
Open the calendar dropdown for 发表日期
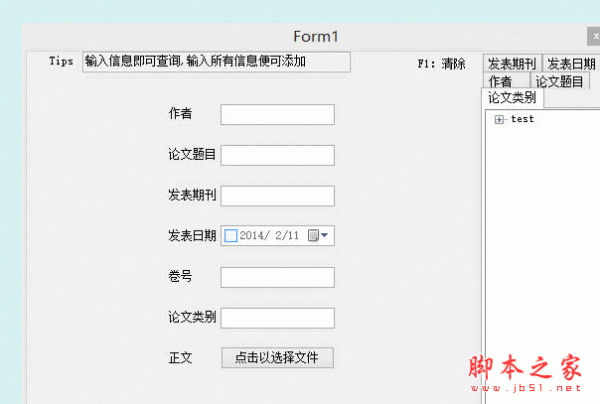point(324,235)
